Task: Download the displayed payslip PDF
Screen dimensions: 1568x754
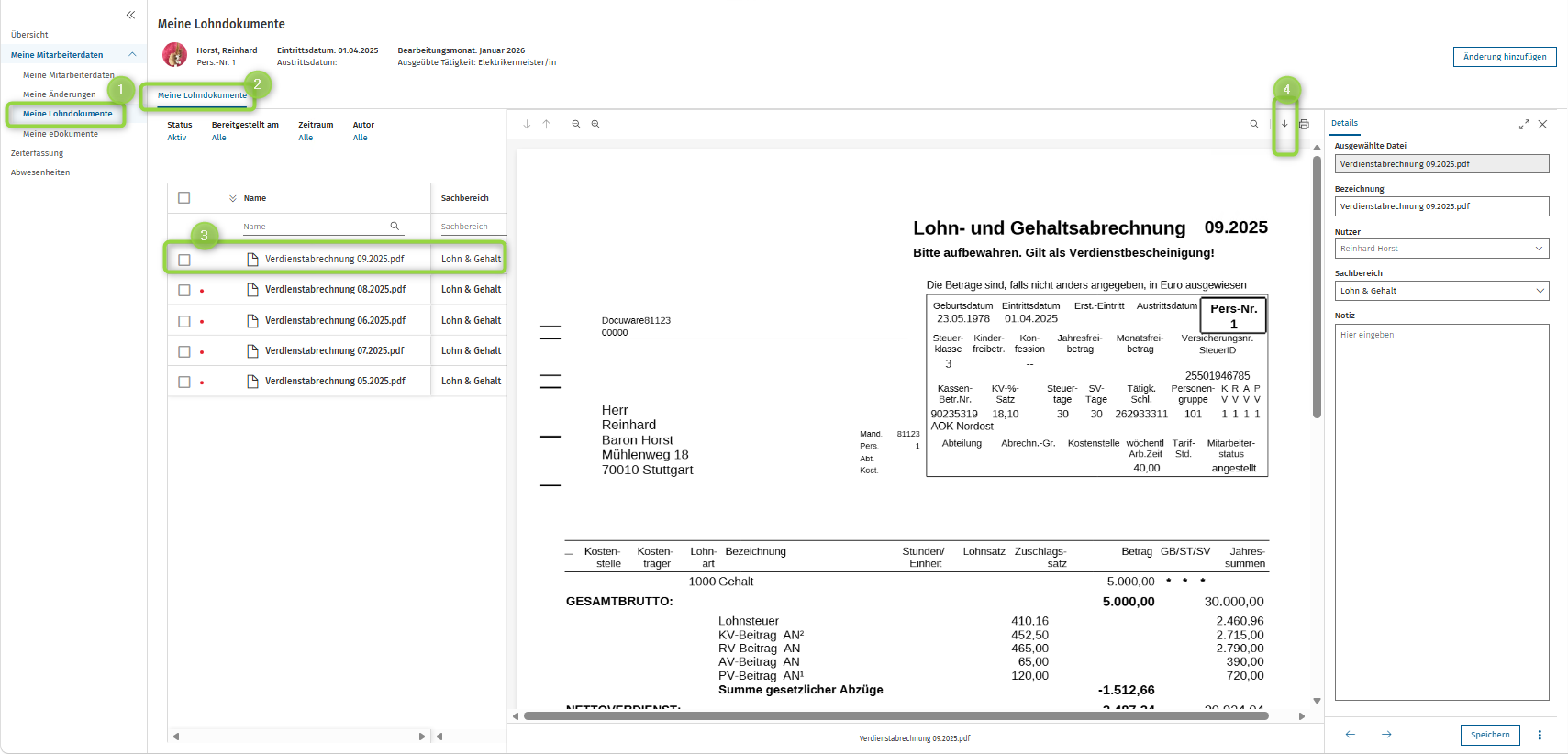Action: [1284, 124]
